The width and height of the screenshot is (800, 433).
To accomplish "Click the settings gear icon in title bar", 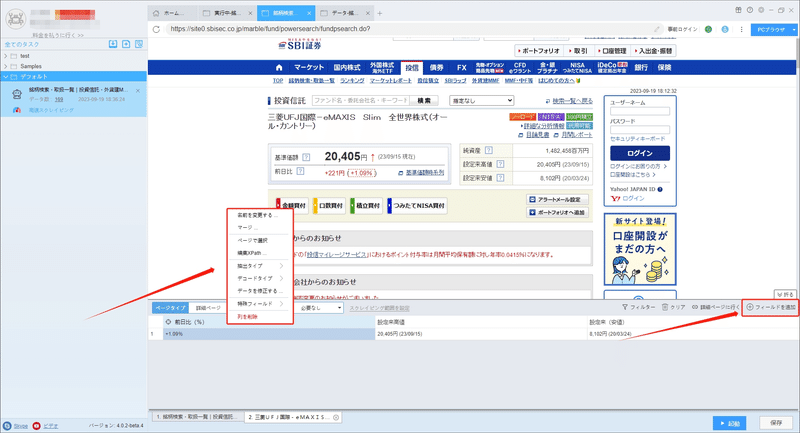I will coord(761,10).
